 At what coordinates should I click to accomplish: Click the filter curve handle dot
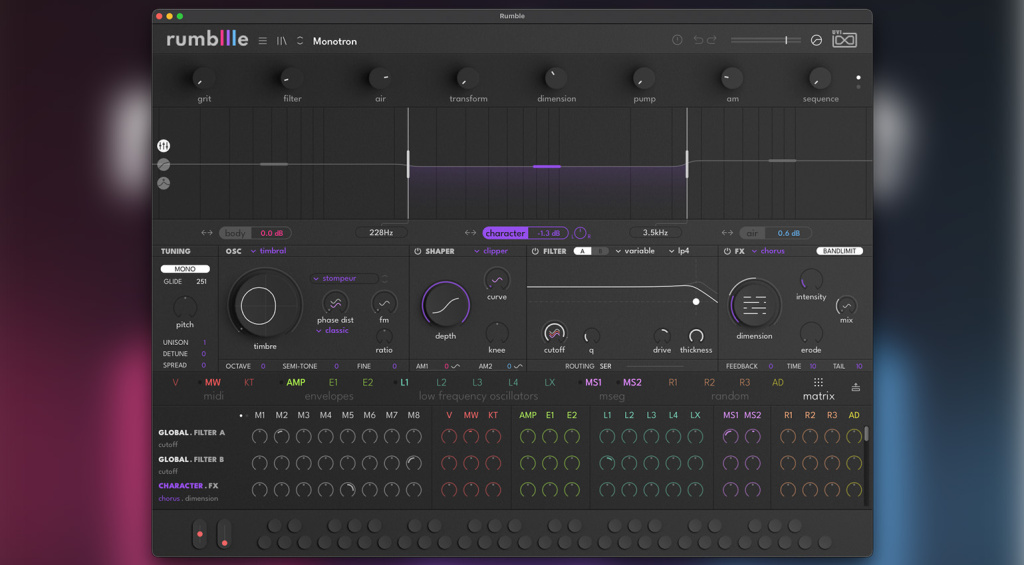(x=696, y=302)
